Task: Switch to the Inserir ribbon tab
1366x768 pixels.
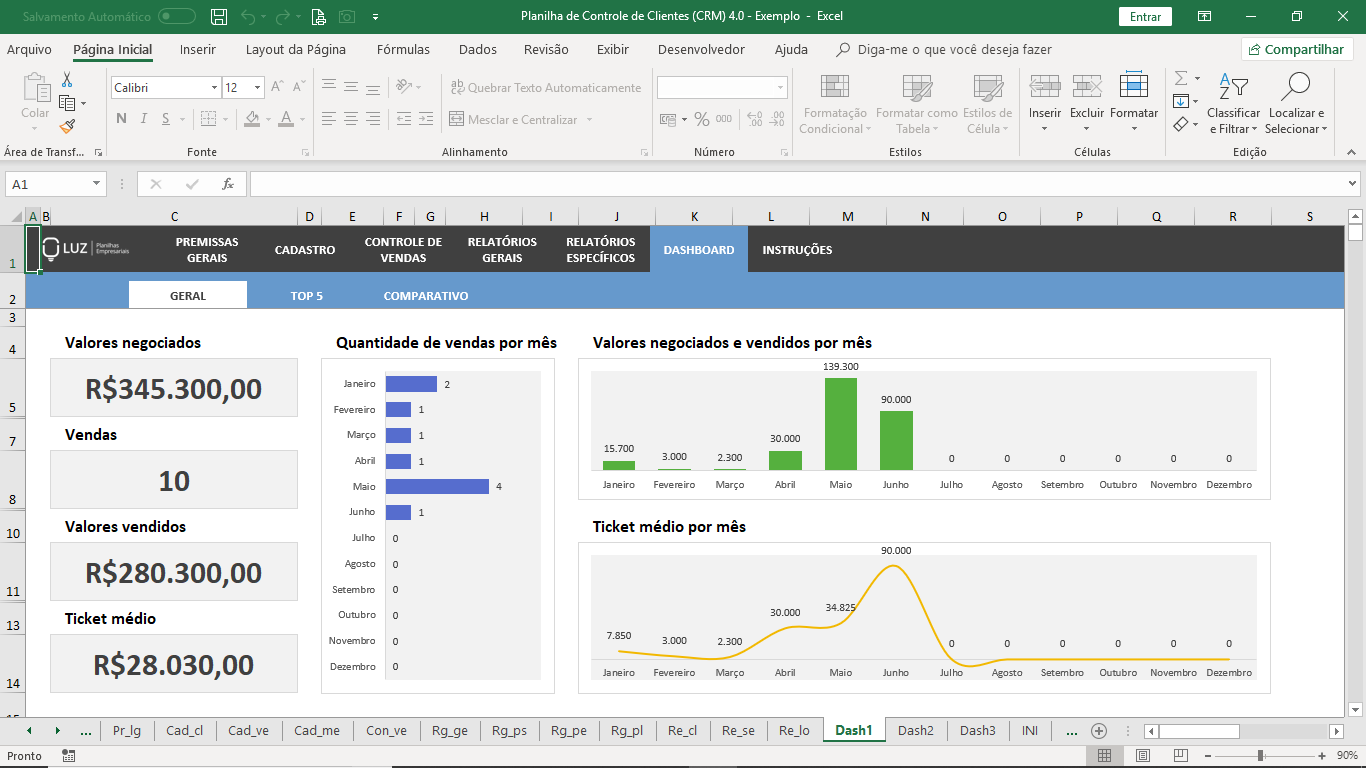Action: click(x=198, y=49)
